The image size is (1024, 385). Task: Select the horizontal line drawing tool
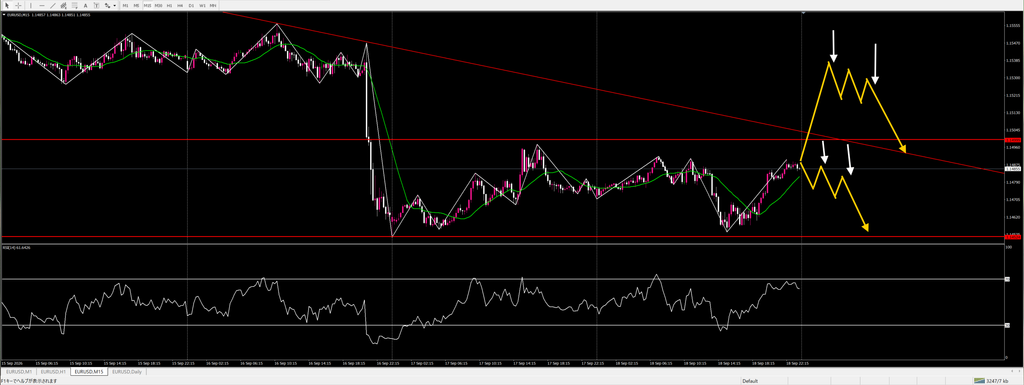tap(42, 5)
